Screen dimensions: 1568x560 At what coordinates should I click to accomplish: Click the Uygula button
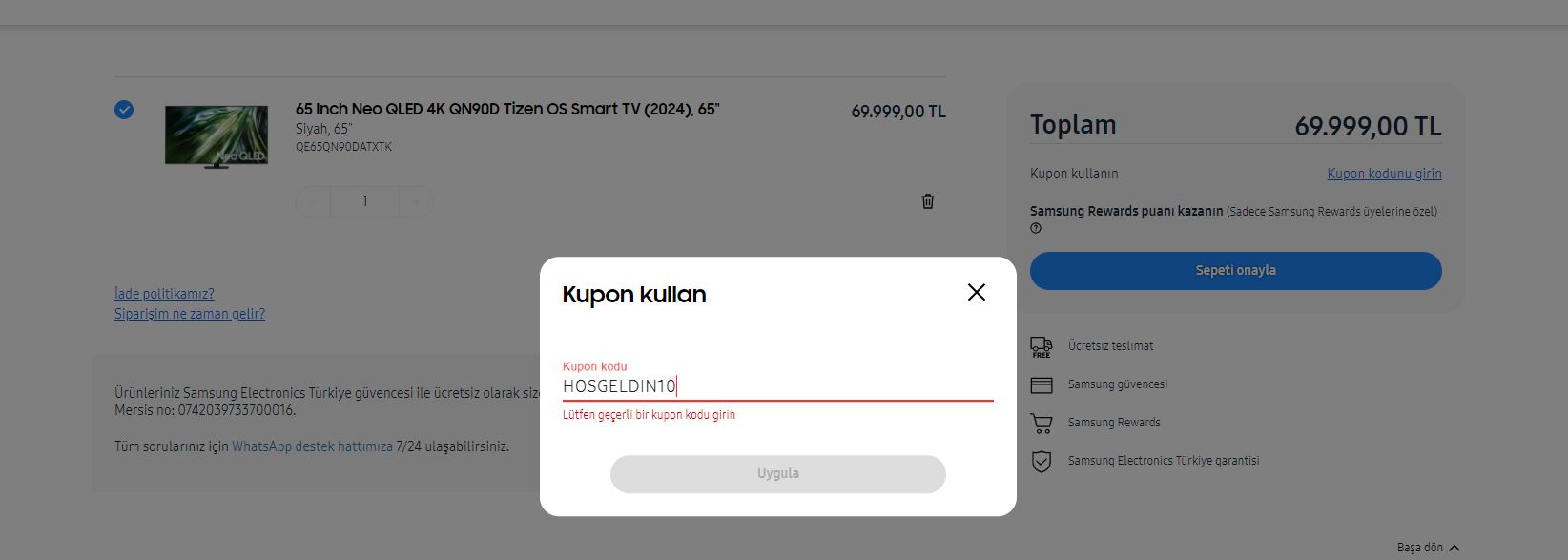point(778,474)
